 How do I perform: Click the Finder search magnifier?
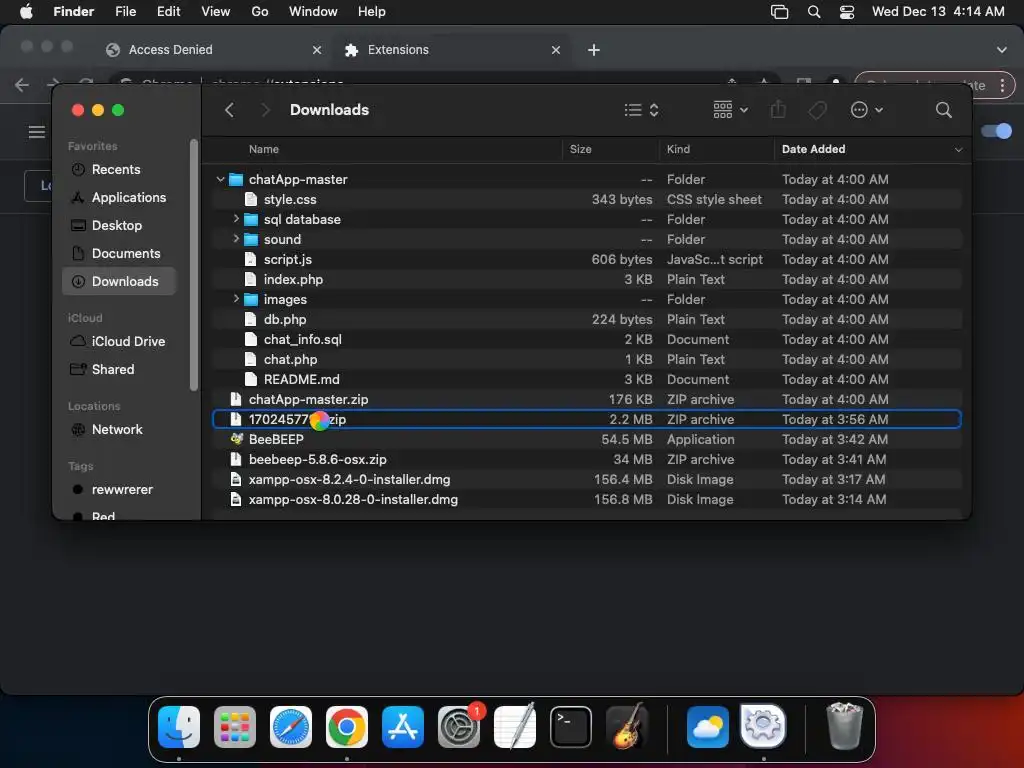(x=943, y=110)
